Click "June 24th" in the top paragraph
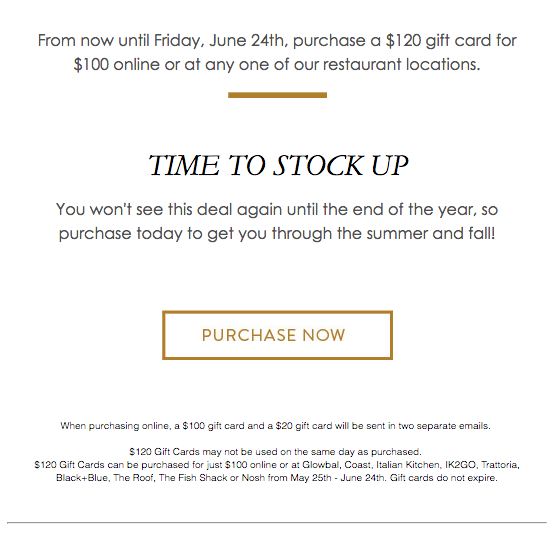 tap(246, 40)
